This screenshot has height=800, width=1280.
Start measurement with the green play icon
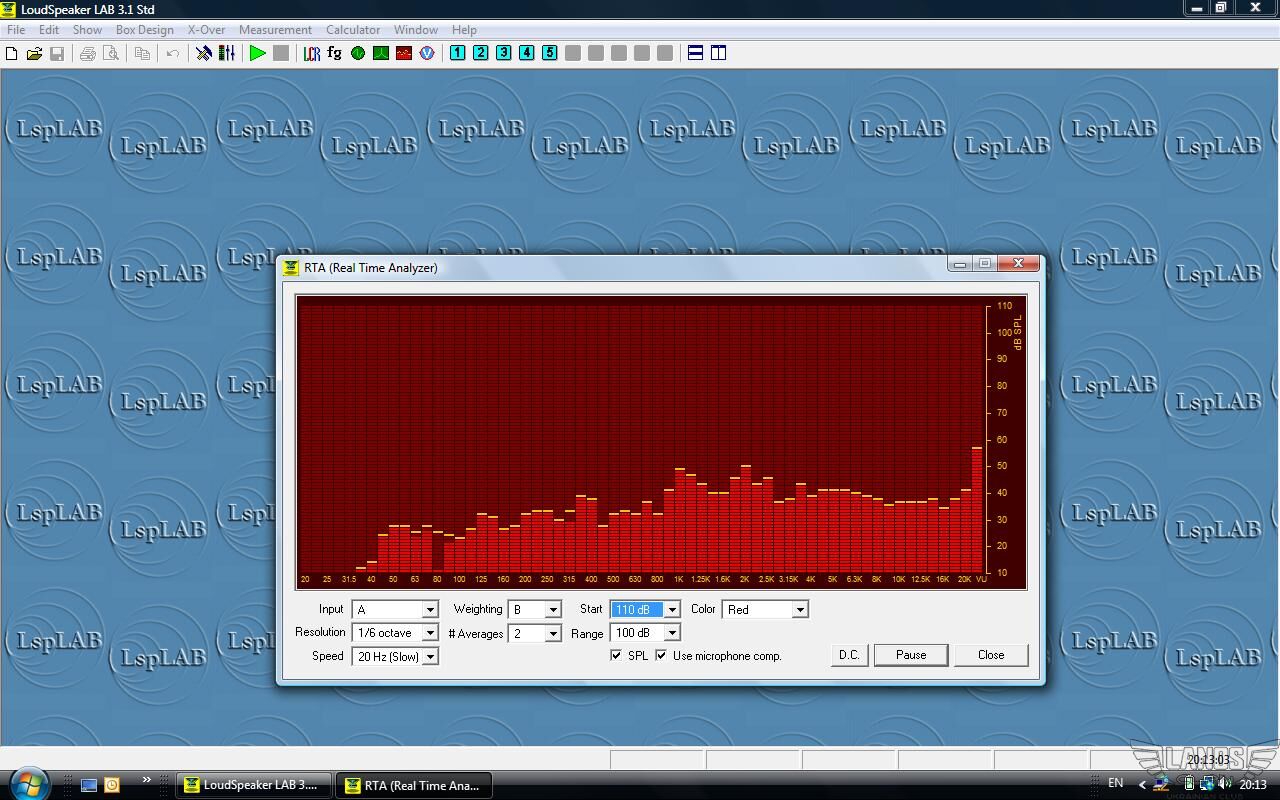[258, 53]
